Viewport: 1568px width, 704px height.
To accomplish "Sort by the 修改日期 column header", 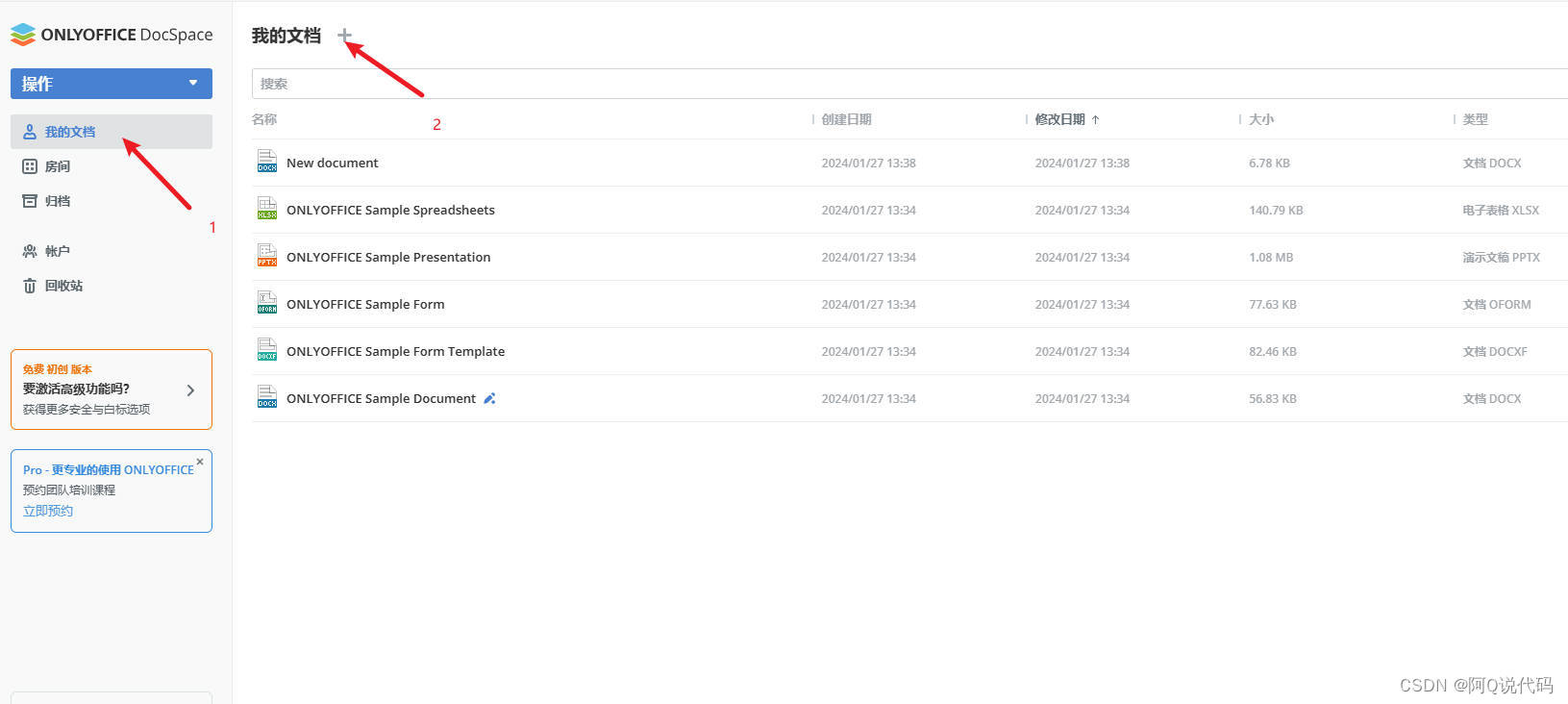I will tap(1059, 119).
